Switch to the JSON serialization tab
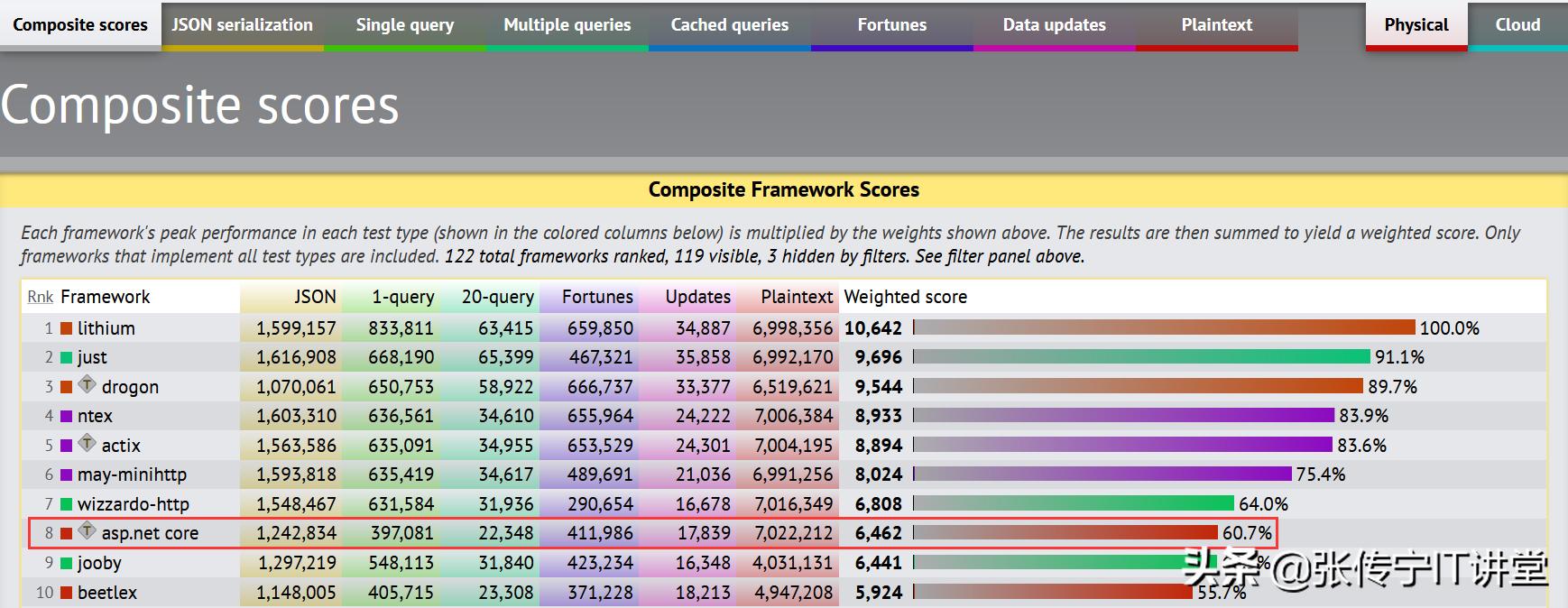The height and width of the screenshot is (608, 1568). pyautogui.click(x=242, y=25)
